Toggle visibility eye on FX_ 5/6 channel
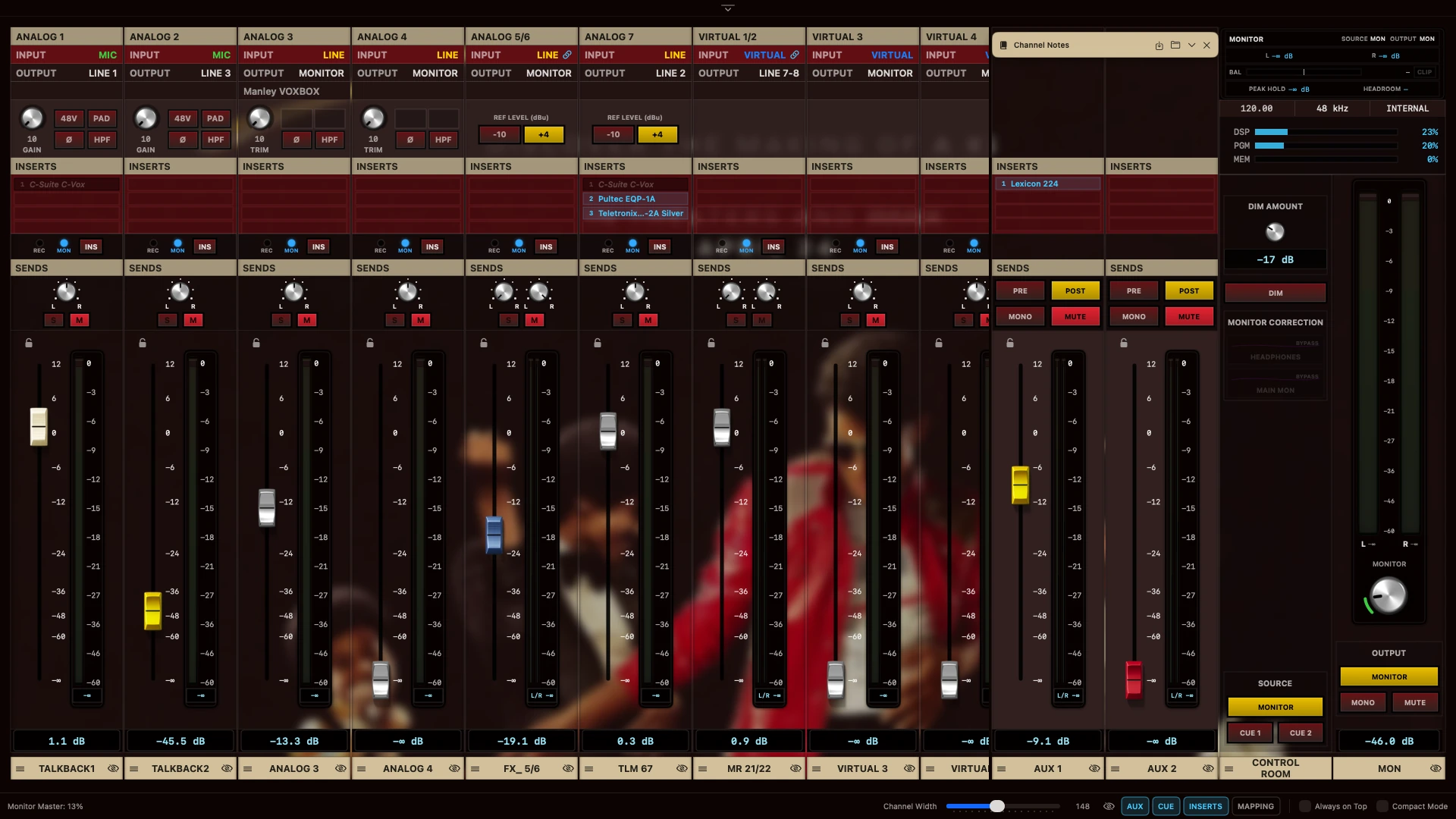The width and height of the screenshot is (1456, 819). (x=568, y=769)
